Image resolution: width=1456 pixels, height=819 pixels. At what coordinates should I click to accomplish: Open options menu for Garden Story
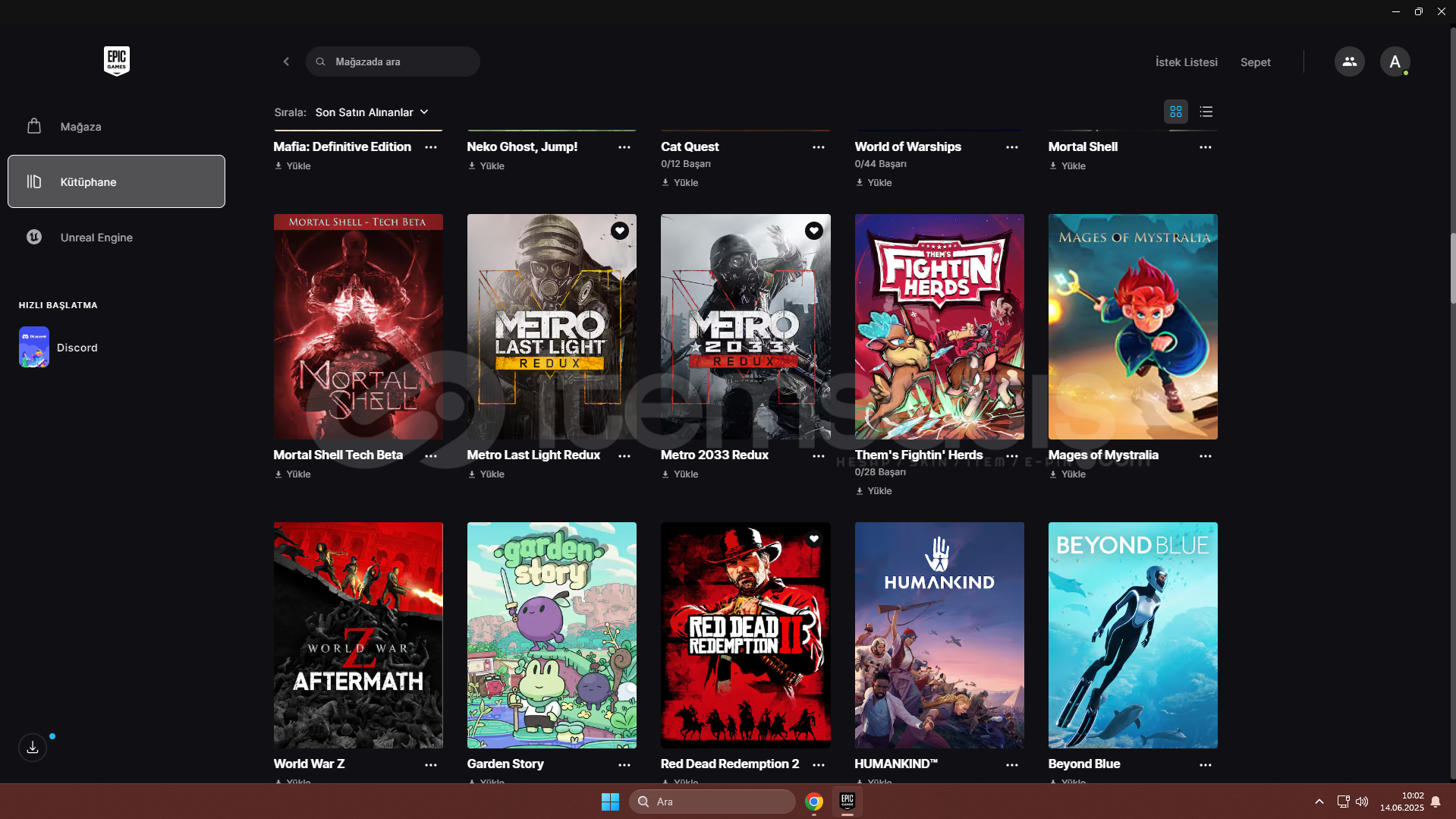624,765
